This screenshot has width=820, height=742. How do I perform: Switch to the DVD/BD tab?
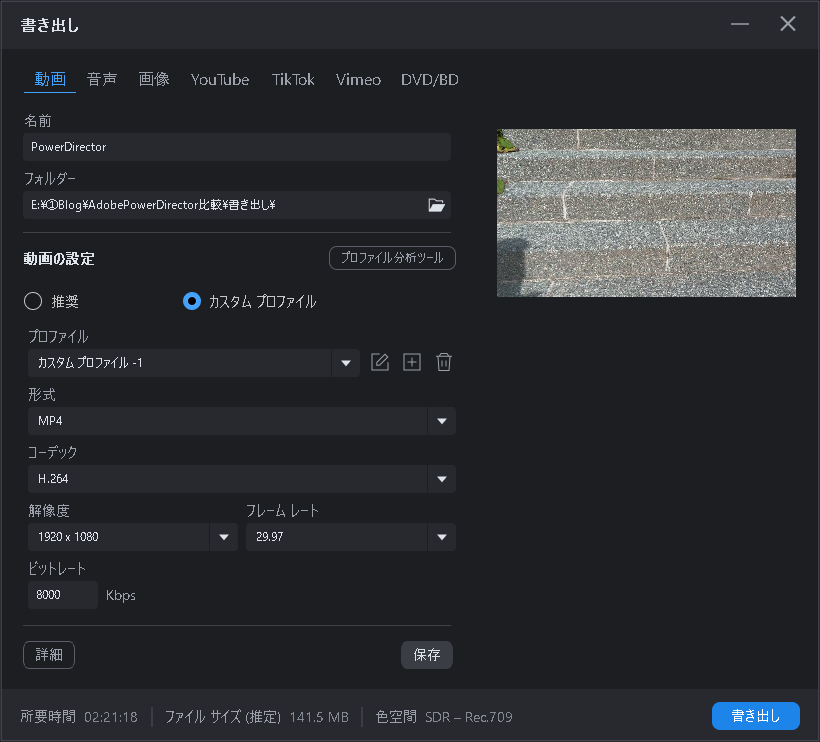(429, 79)
